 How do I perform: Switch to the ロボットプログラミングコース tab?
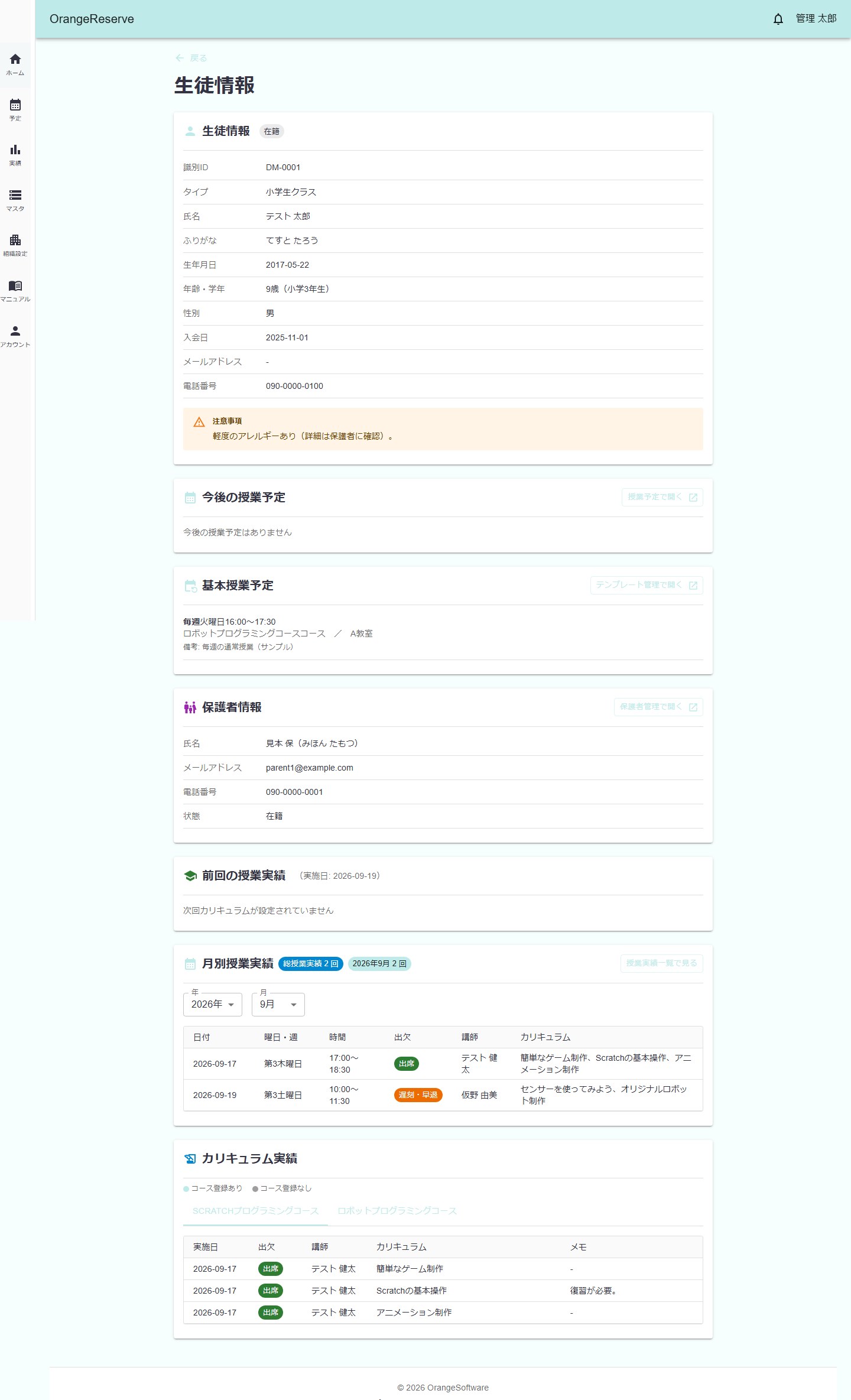click(397, 1211)
